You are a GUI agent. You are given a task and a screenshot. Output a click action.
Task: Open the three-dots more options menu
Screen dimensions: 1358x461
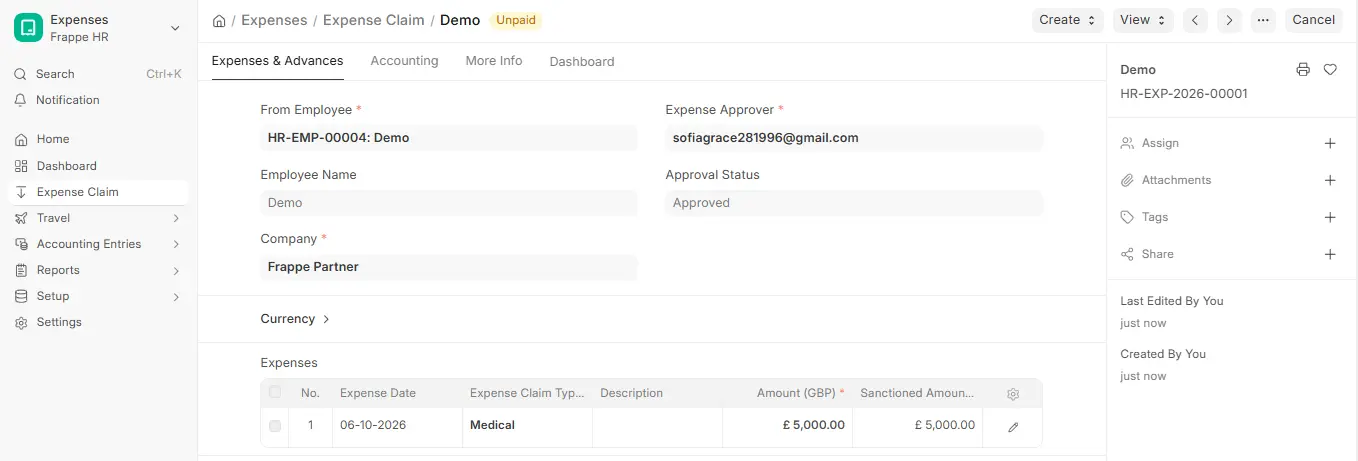point(1263,20)
